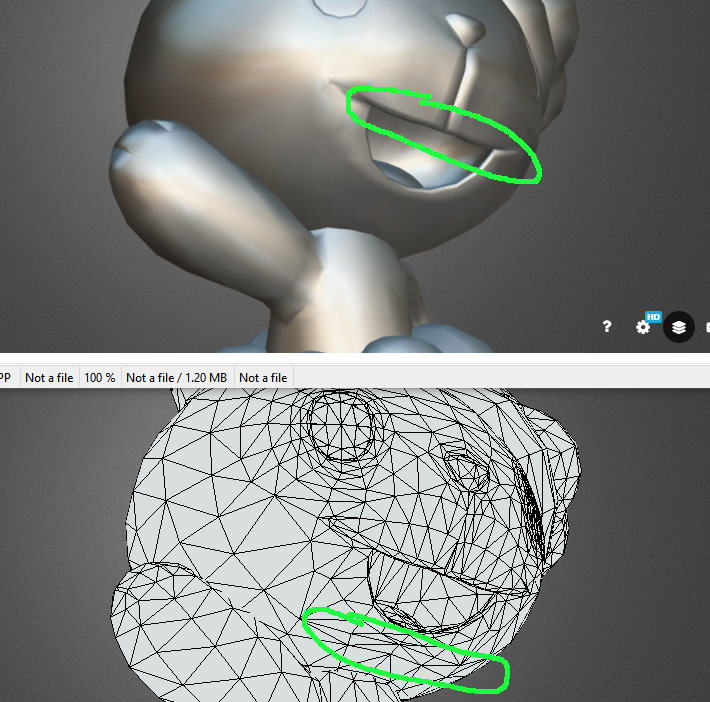This screenshot has width=710, height=702.
Task: Click the 'Not a file' entry left of '100 %'
Action: 49,378
